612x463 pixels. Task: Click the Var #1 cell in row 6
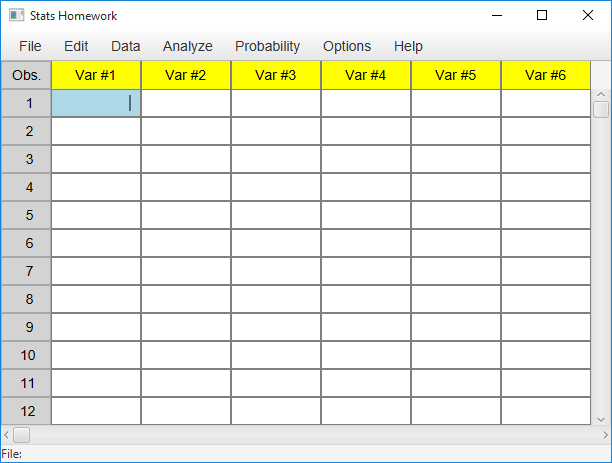96,243
